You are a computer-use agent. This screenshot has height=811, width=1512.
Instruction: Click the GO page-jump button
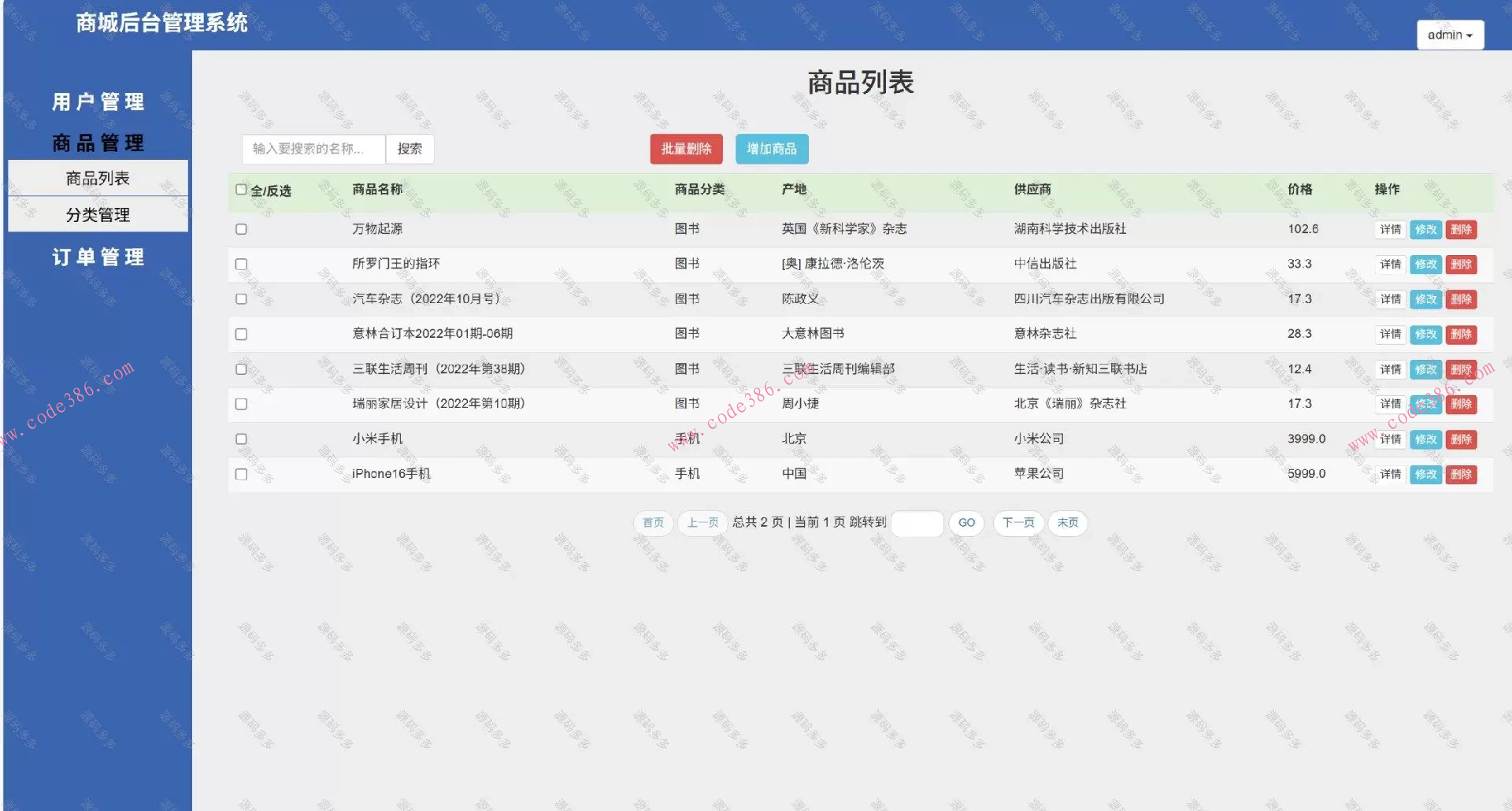966,522
